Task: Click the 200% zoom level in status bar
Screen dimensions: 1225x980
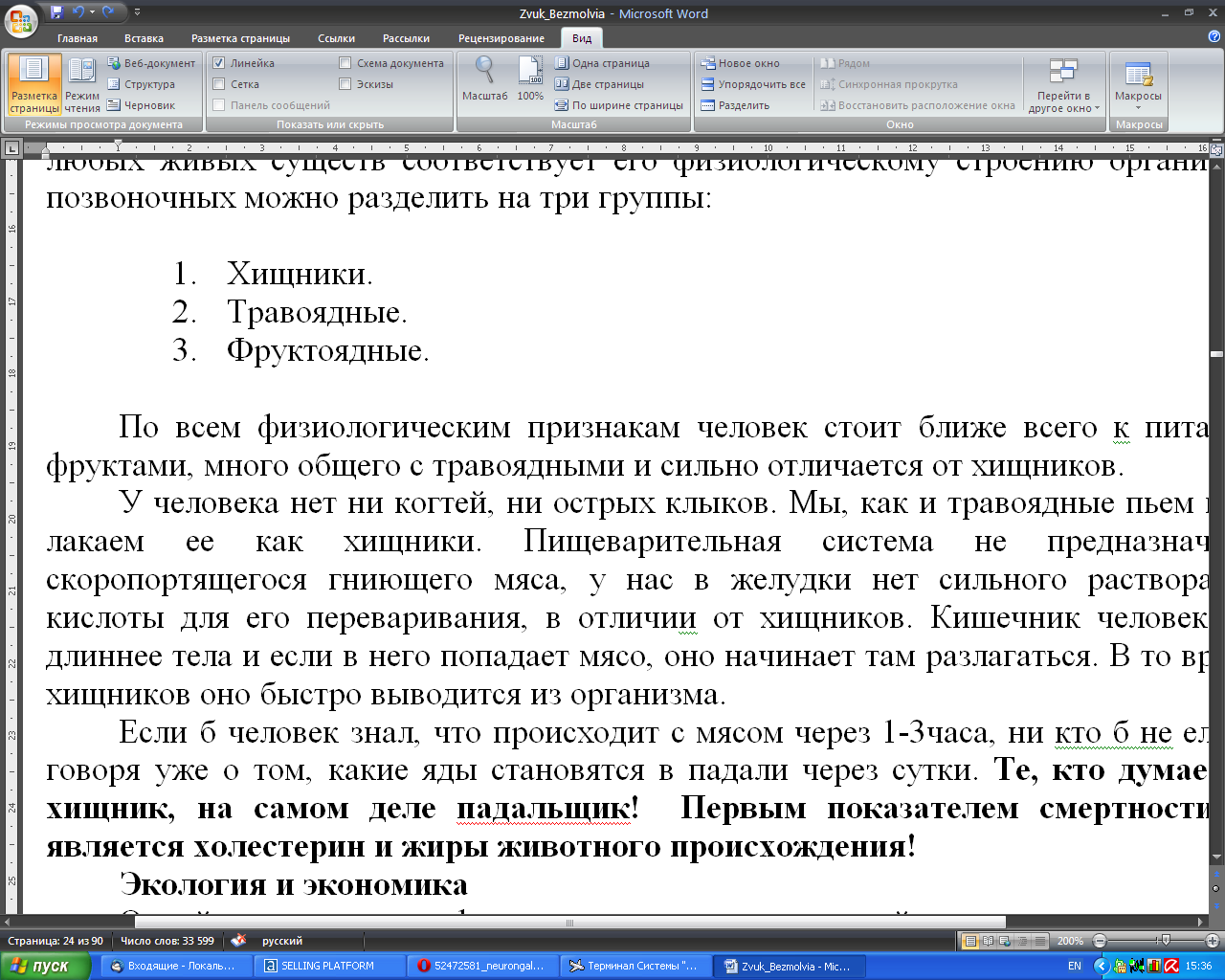Action: (1070, 941)
